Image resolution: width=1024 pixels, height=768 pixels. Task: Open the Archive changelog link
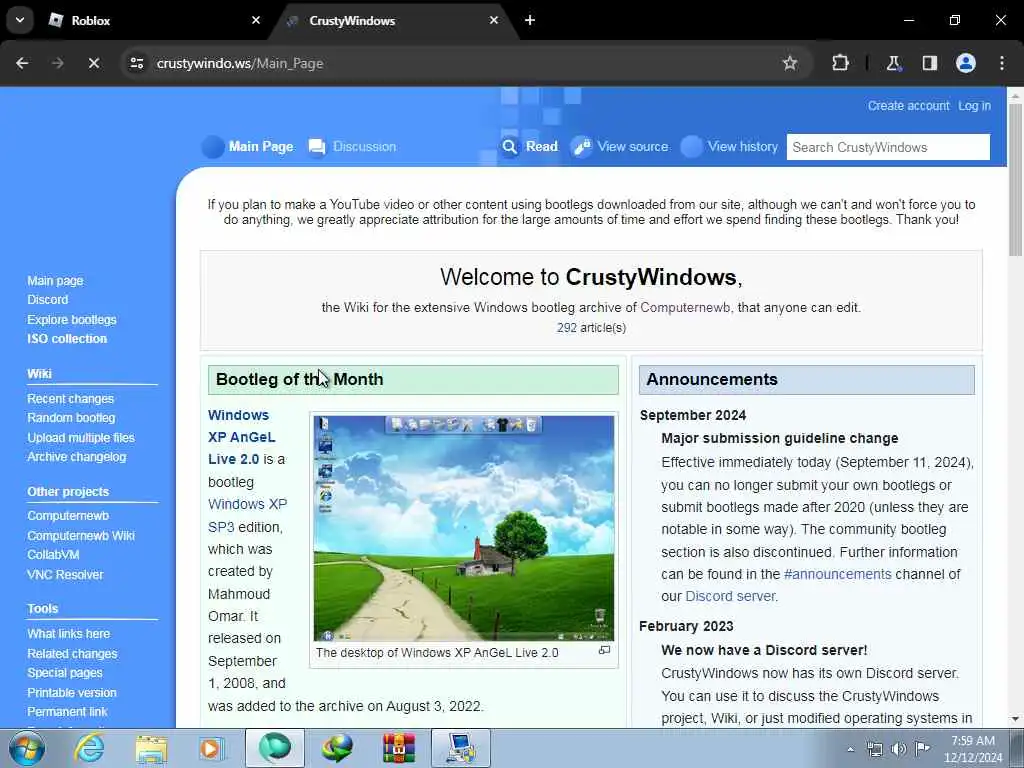pyautogui.click(x=76, y=457)
